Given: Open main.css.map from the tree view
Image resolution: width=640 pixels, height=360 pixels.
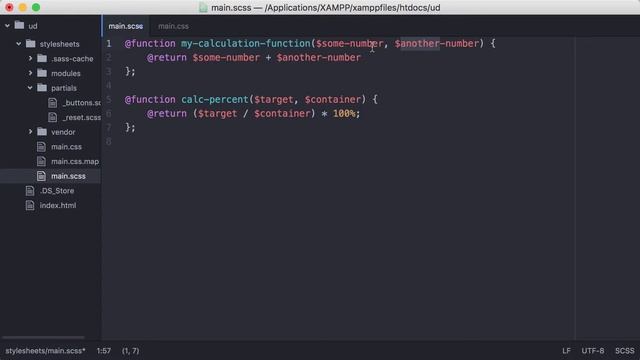Looking at the screenshot, I should click(75, 162).
